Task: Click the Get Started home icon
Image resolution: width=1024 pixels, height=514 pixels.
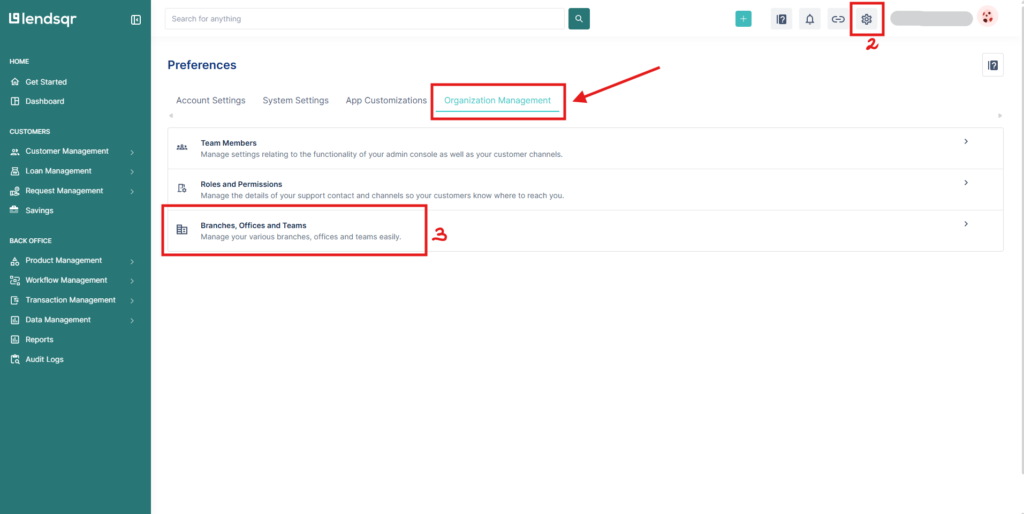Action: click(14, 82)
